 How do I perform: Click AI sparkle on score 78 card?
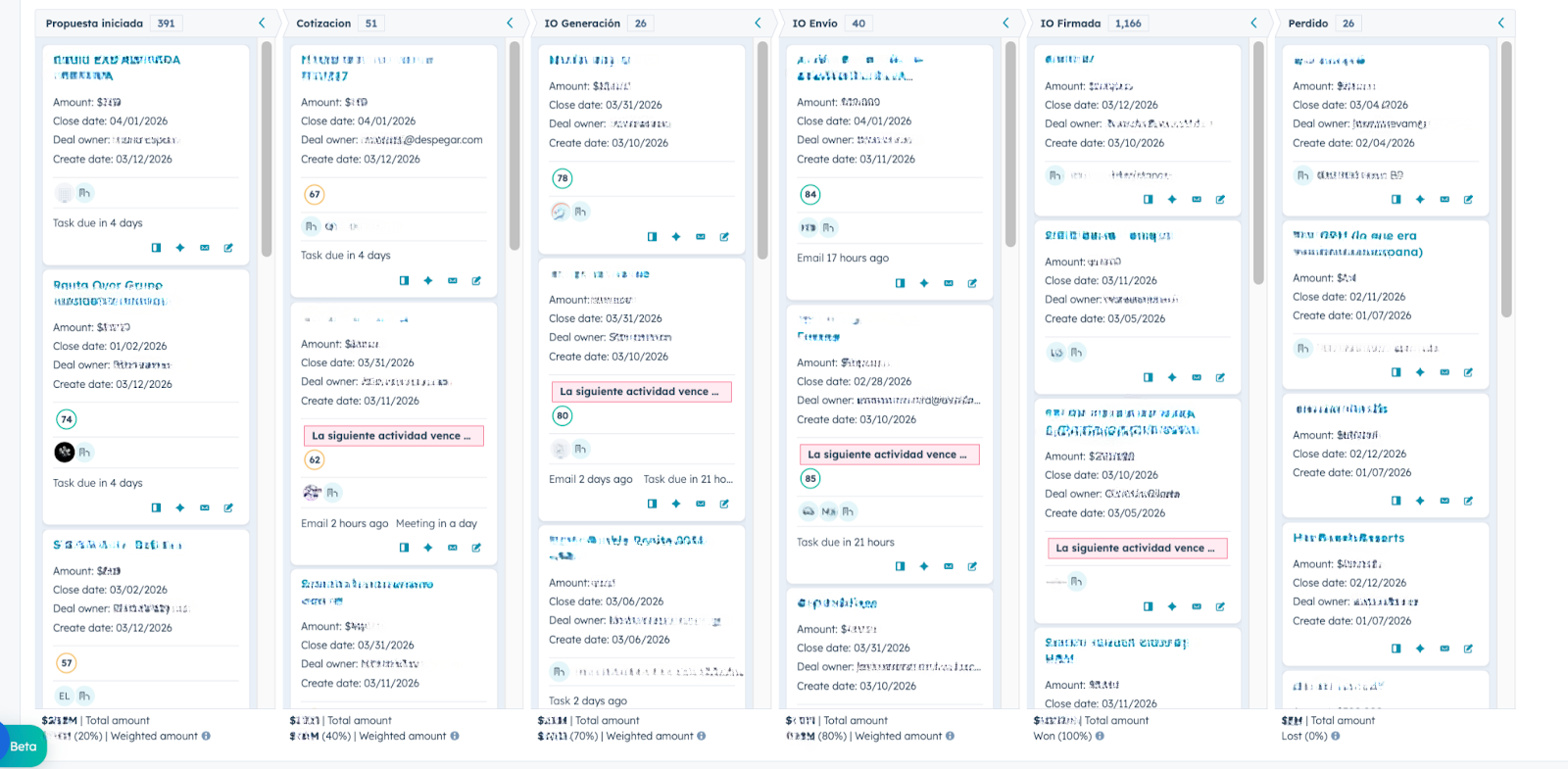676,236
